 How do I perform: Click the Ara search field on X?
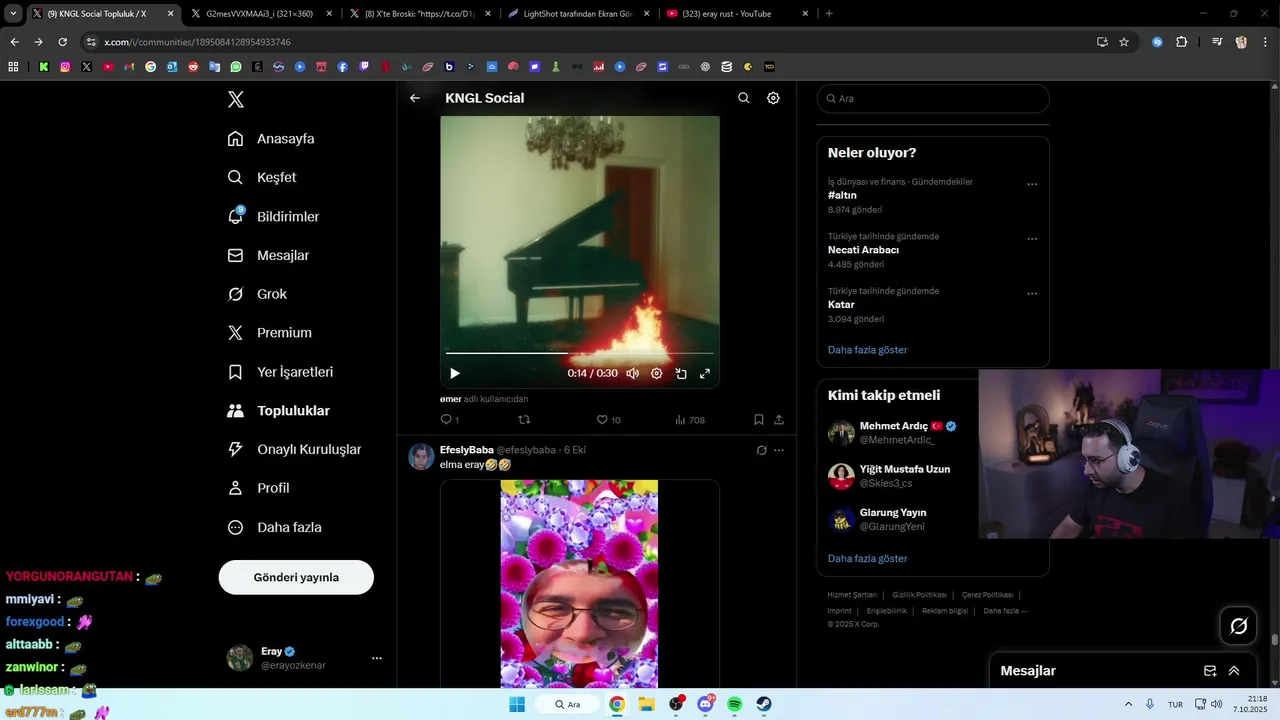click(x=933, y=98)
